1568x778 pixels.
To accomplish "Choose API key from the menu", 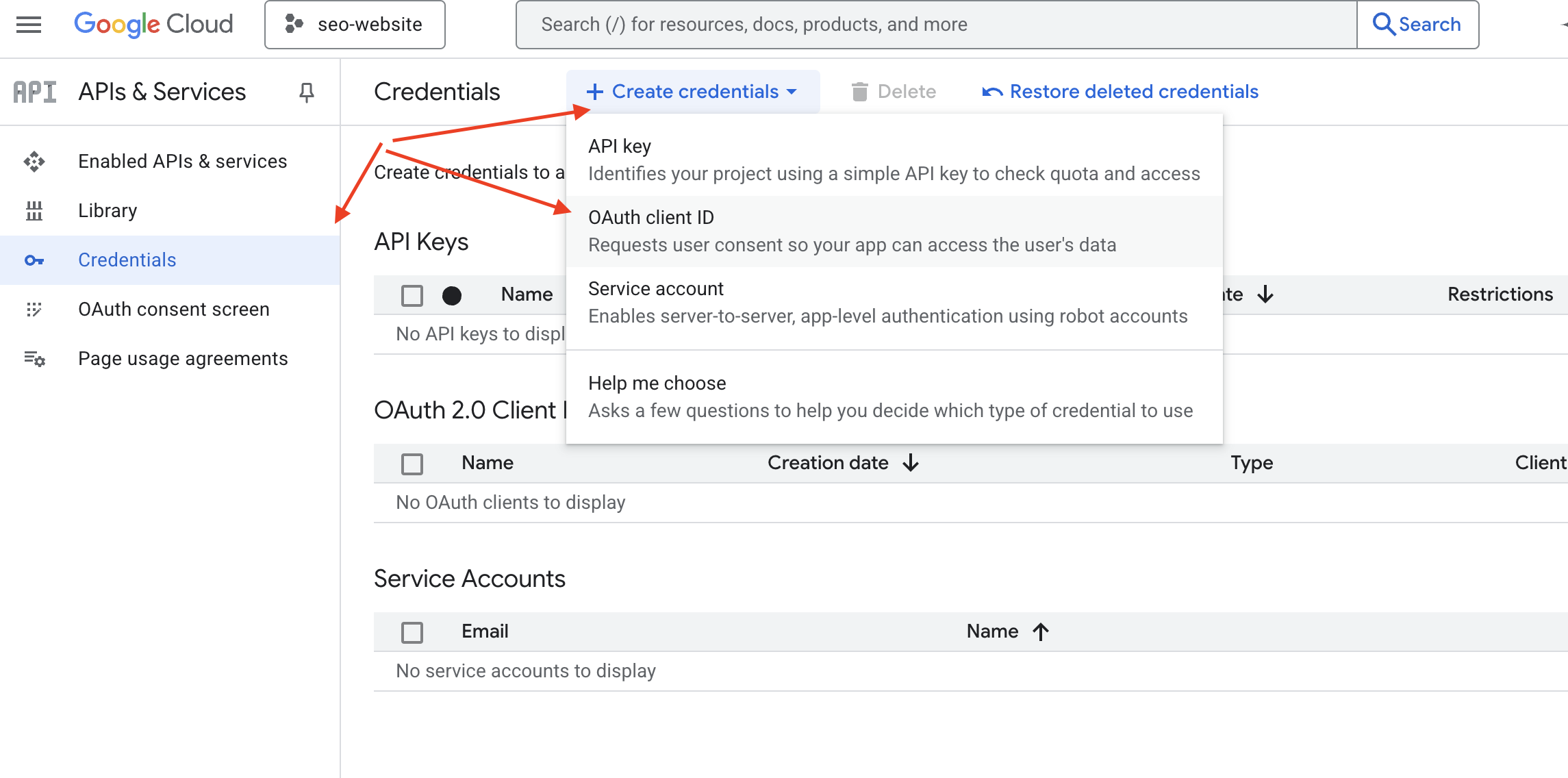I will click(x=894, y=160).
